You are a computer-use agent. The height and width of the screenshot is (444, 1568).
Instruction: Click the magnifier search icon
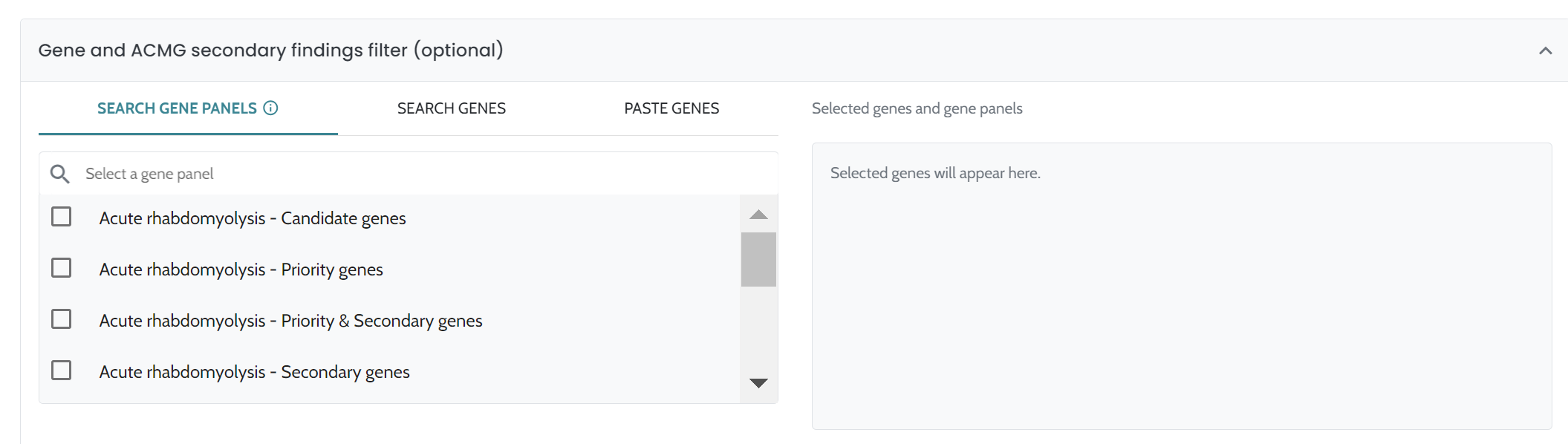pyautogui.click(x=59, y=174)
